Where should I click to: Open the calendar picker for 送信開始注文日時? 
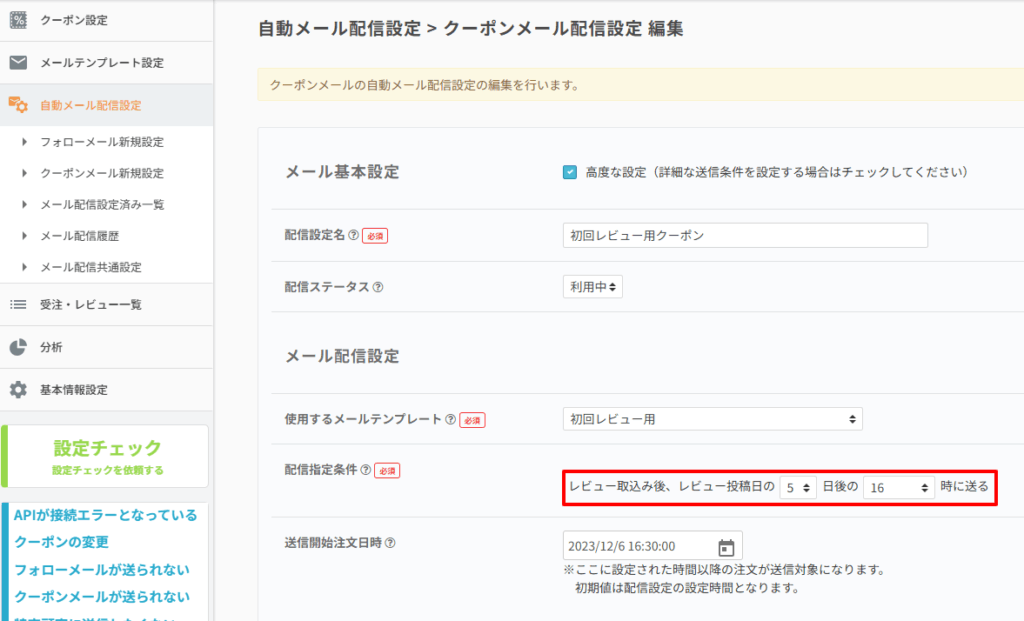click(x=726, y=547)
